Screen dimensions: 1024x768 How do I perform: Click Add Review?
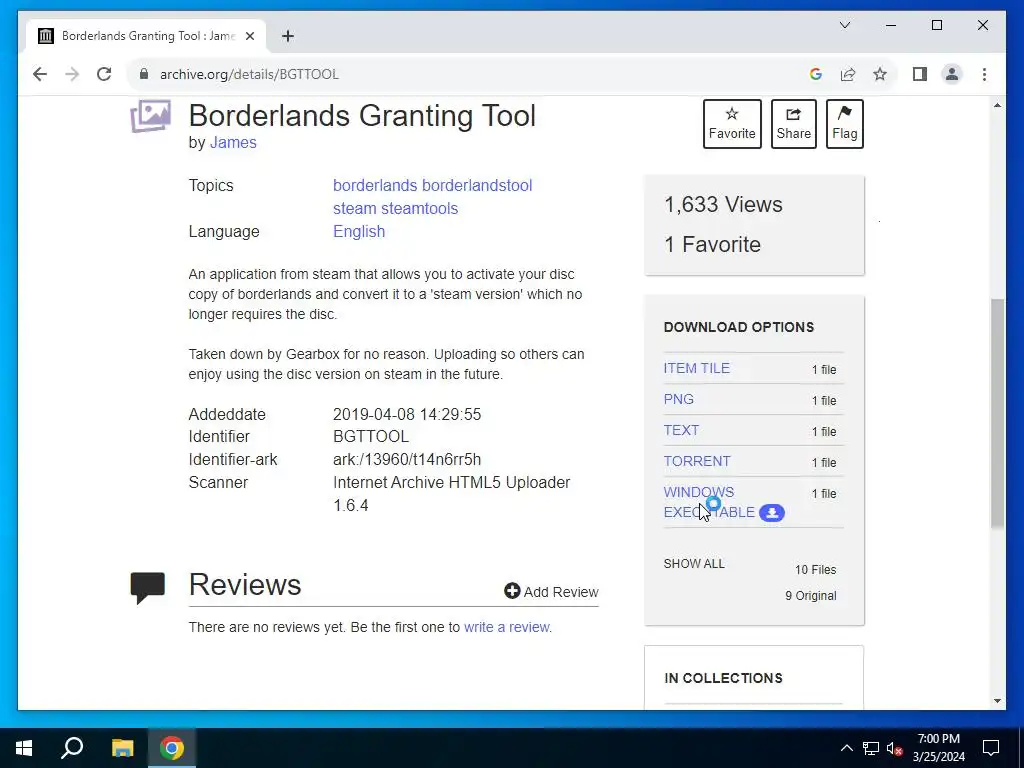click(x=551, y=592)
